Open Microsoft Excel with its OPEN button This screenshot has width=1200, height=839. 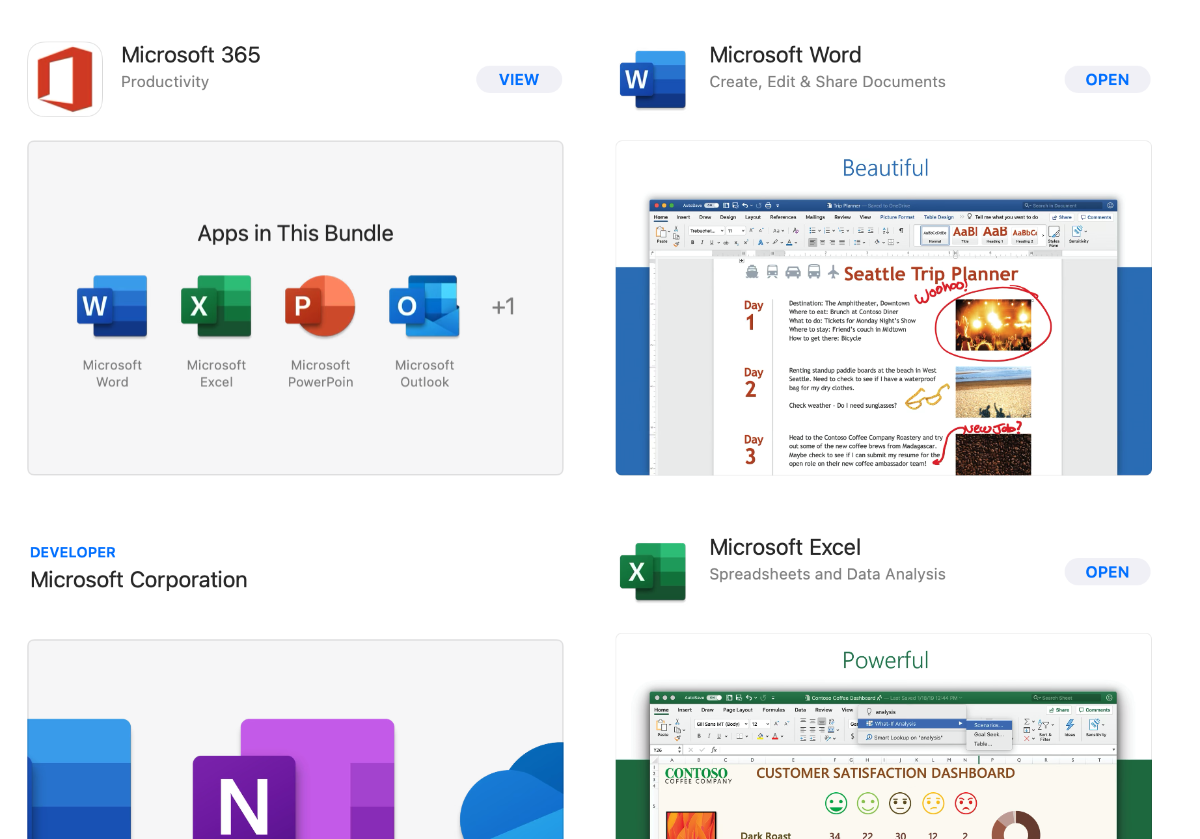1107,572
